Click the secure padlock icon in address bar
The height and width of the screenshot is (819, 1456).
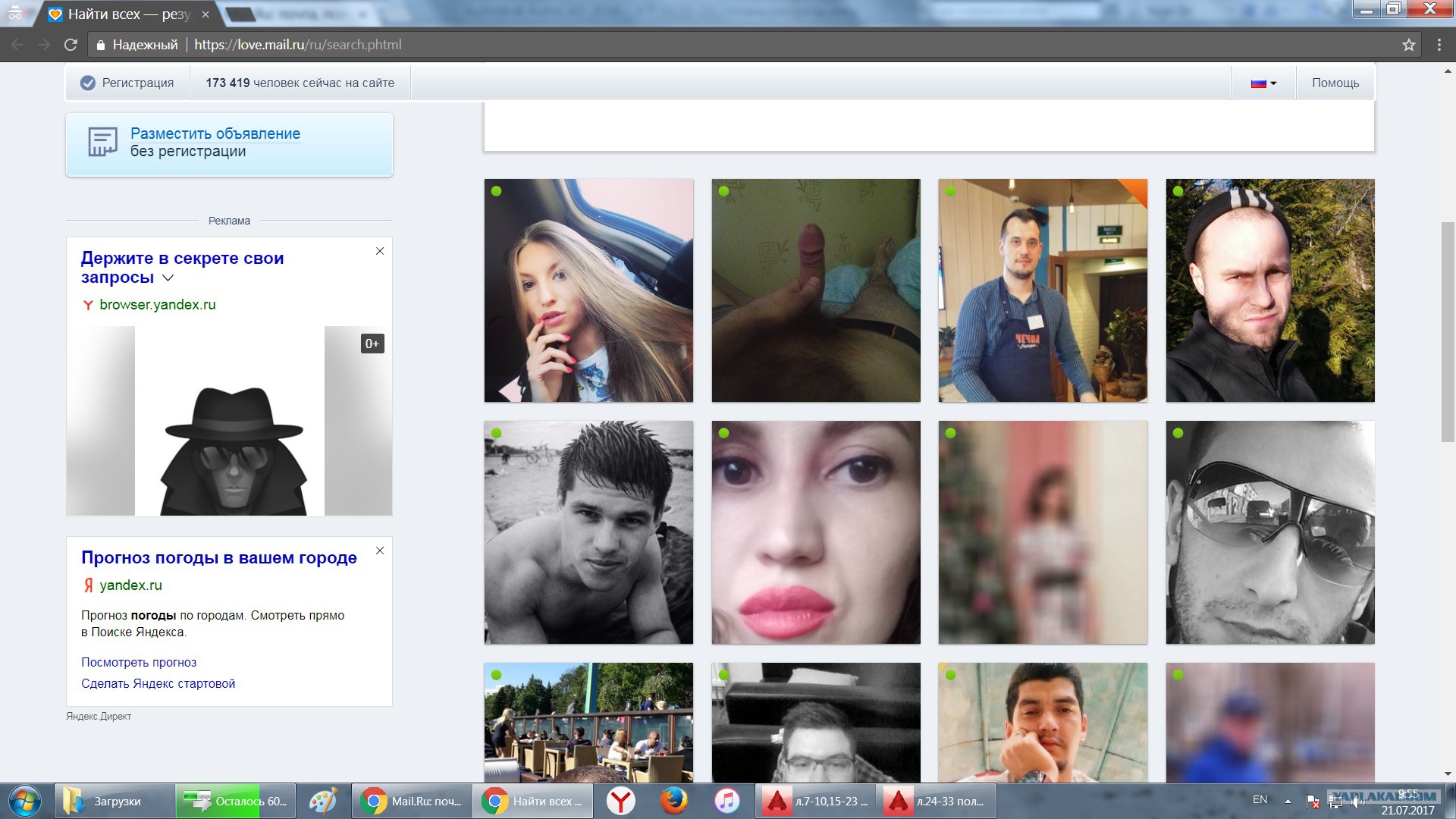point(100,45)
